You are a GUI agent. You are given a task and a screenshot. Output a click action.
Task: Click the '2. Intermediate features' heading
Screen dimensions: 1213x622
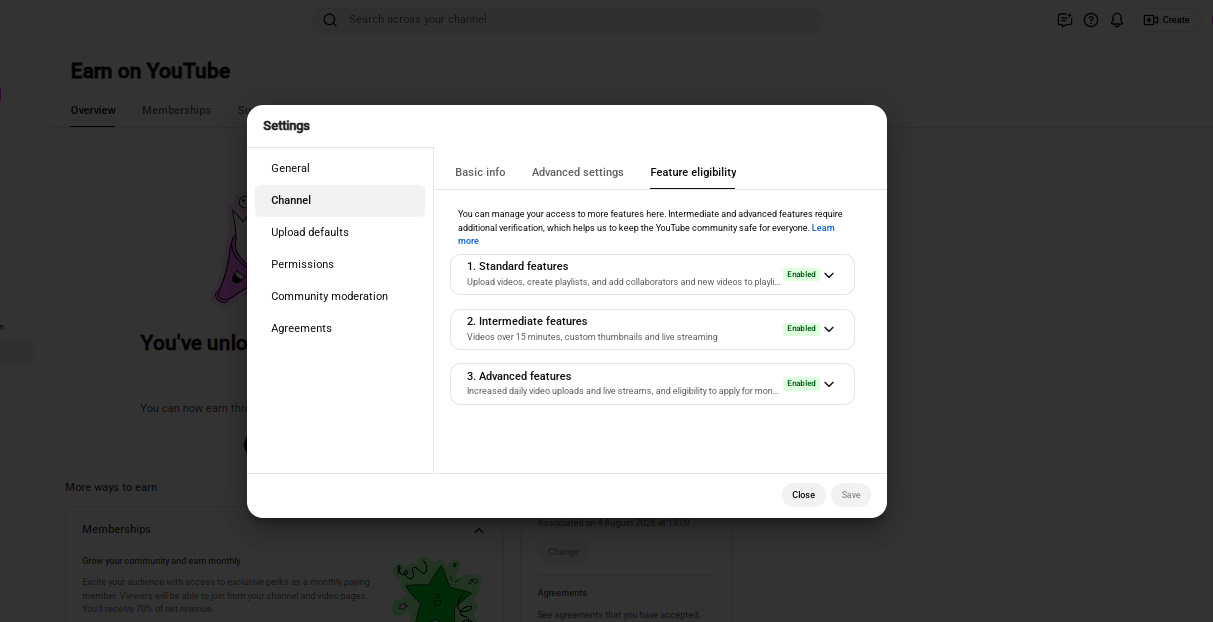tap(527, 321)
